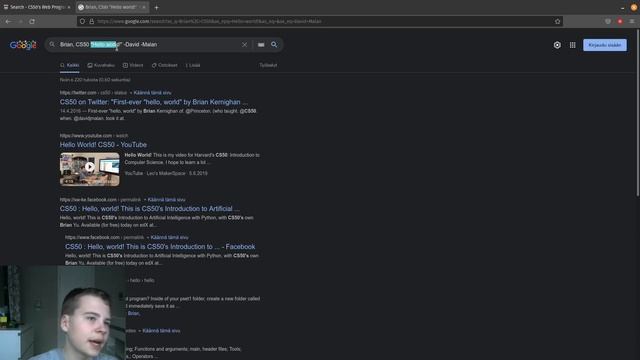
Task: Translate sw-ke.facebook.com result via Käännä tämä sivu
Action: tap(166, 200)
